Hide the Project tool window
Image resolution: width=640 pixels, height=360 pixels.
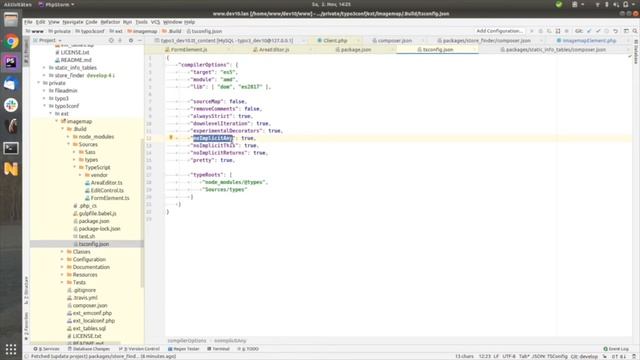(x=140, y=40)
